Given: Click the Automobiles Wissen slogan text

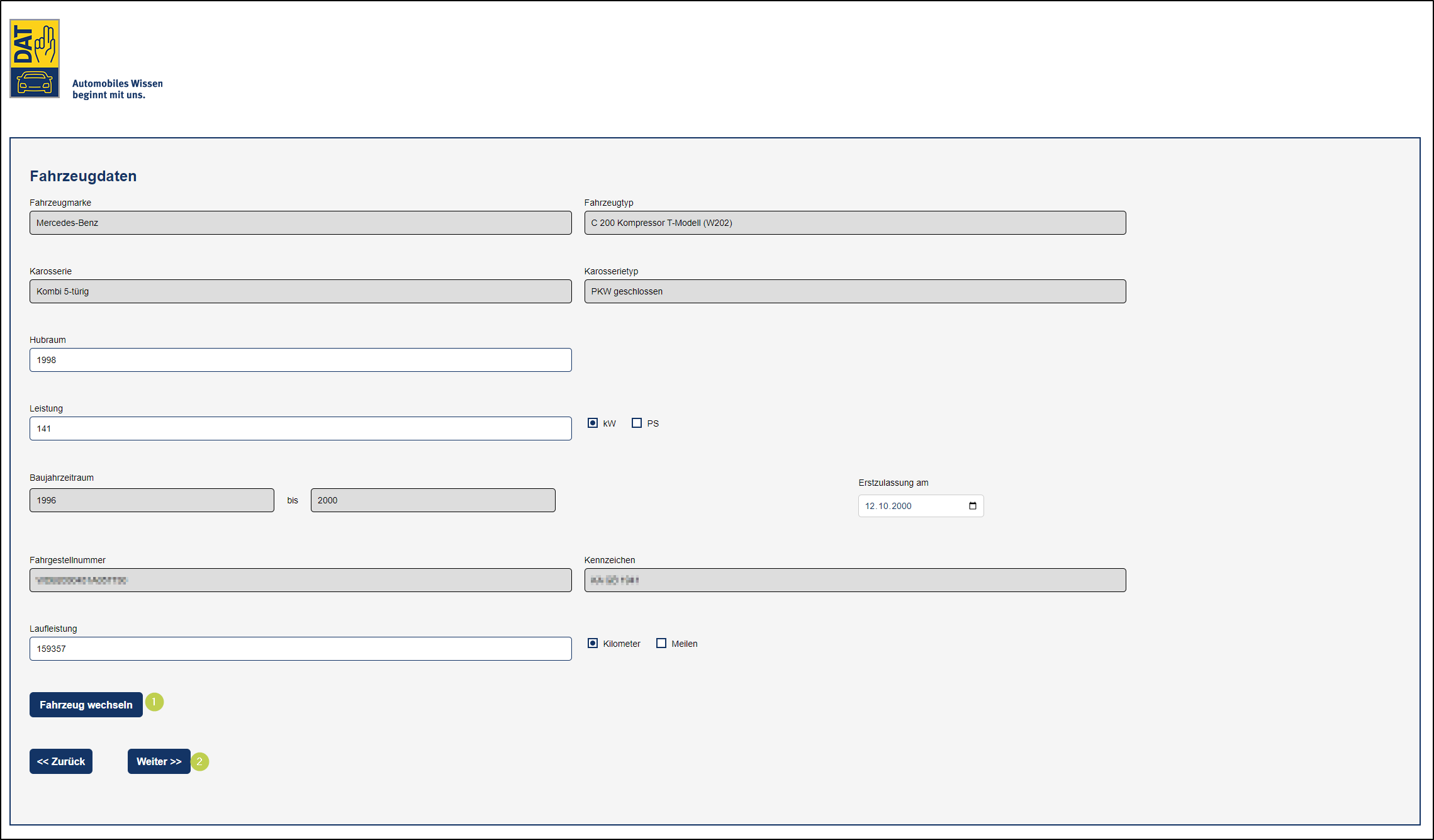Looking at the screenshot, I should 117,89.
